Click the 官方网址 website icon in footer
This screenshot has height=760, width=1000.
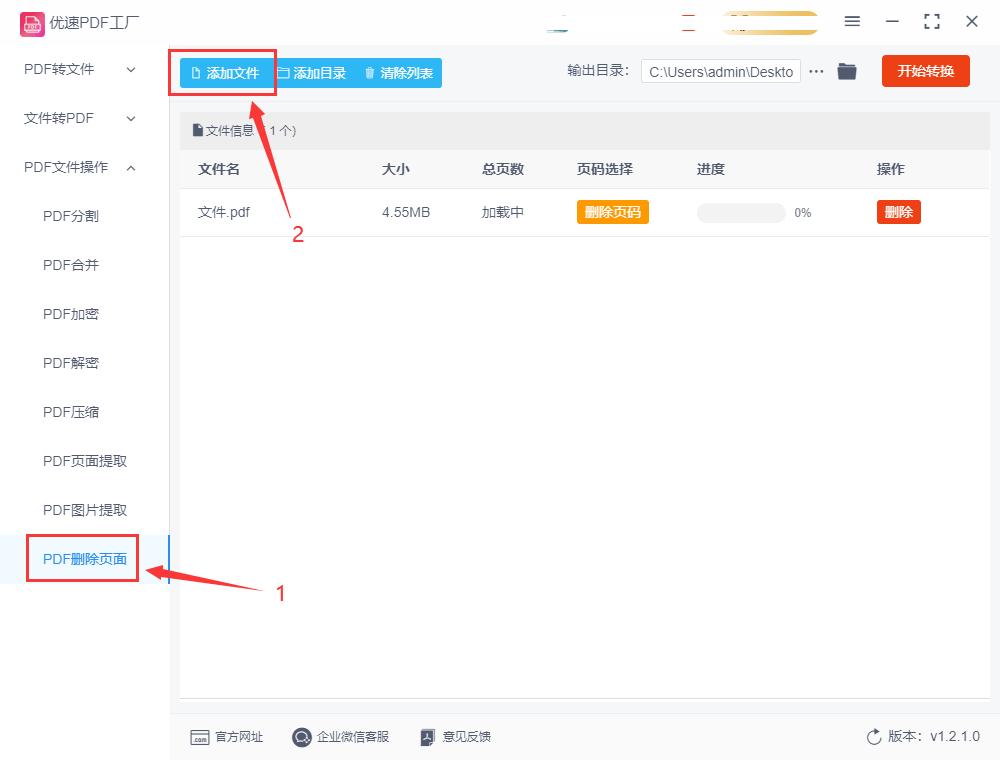(202, 737)
